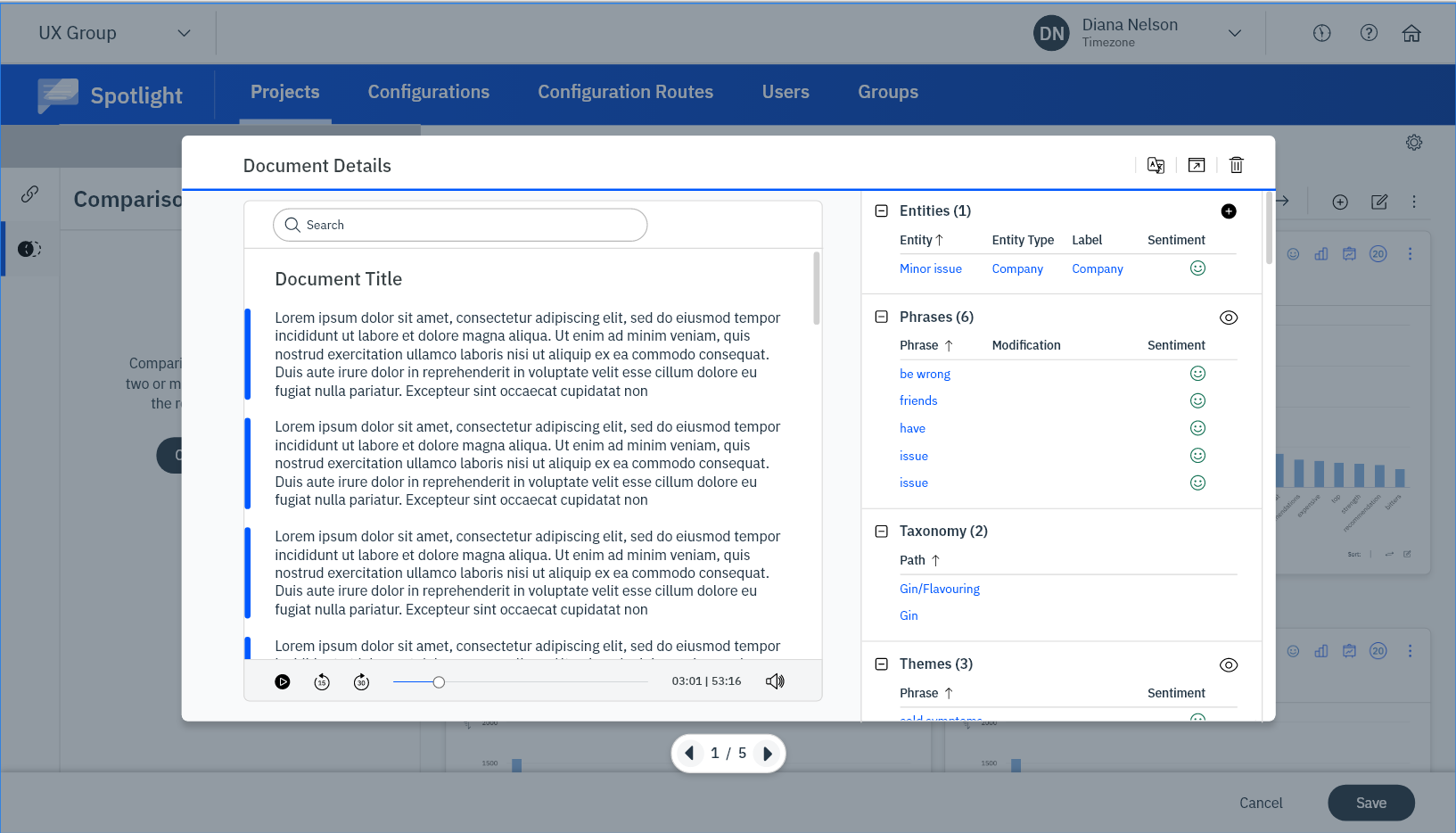
Task: Open the dashboard kebab menu near edit icon
Action: [x=1414, y=202]
